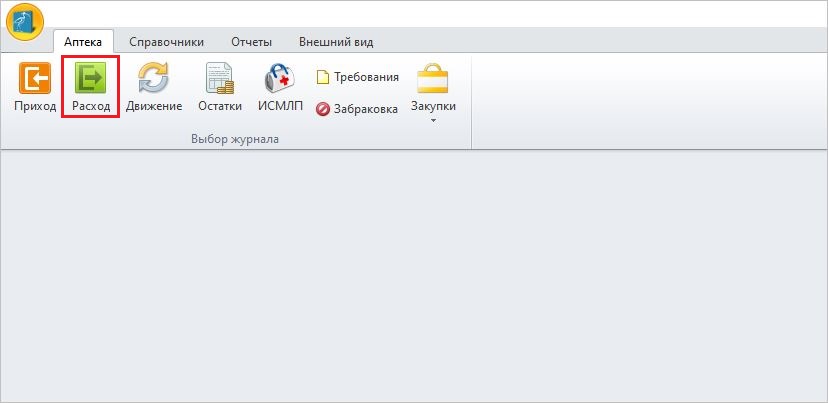Click the green Расход arrow icon

click(x=91, y=79)
